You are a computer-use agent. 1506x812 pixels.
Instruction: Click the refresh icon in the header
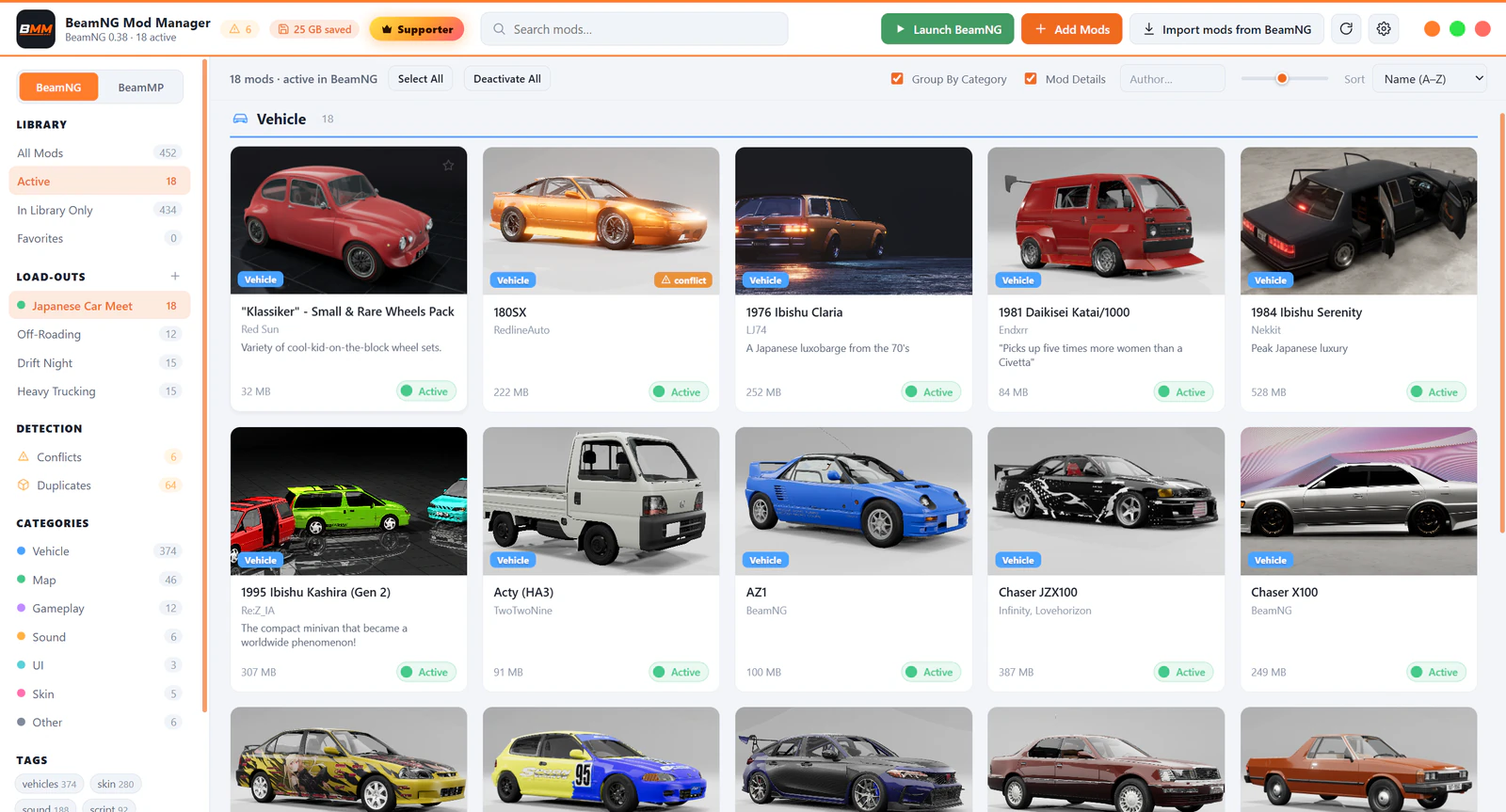pos(1346,29)
